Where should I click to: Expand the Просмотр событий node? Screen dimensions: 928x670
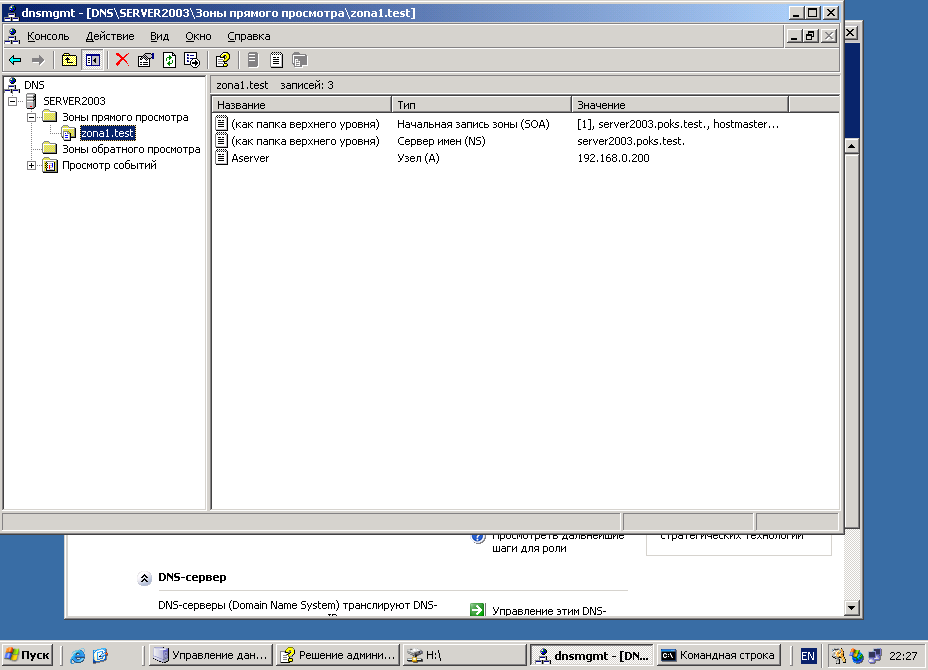[x=31, y=165]
